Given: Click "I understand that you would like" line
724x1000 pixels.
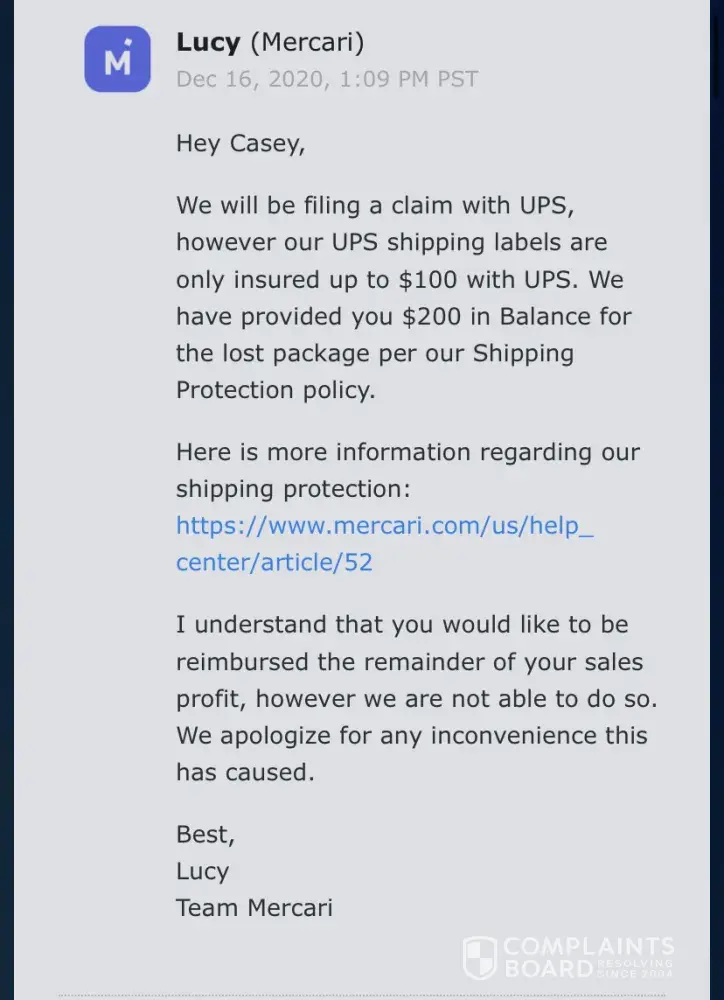Looking at the screenshot, I should pos(402,624).
